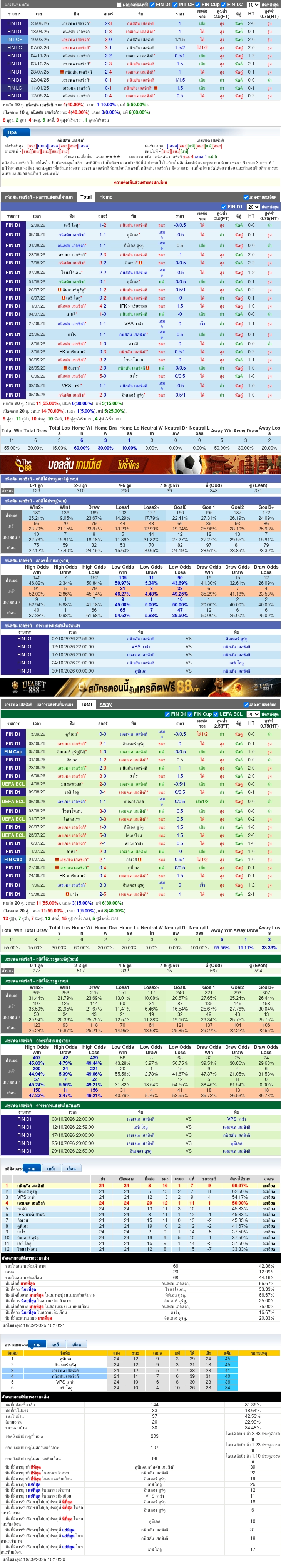Viewport: 281px width, 1568px height.
Task: Click the 2-3 score in the 23/08/26 head-to-head row
Action: coord(108,23)
